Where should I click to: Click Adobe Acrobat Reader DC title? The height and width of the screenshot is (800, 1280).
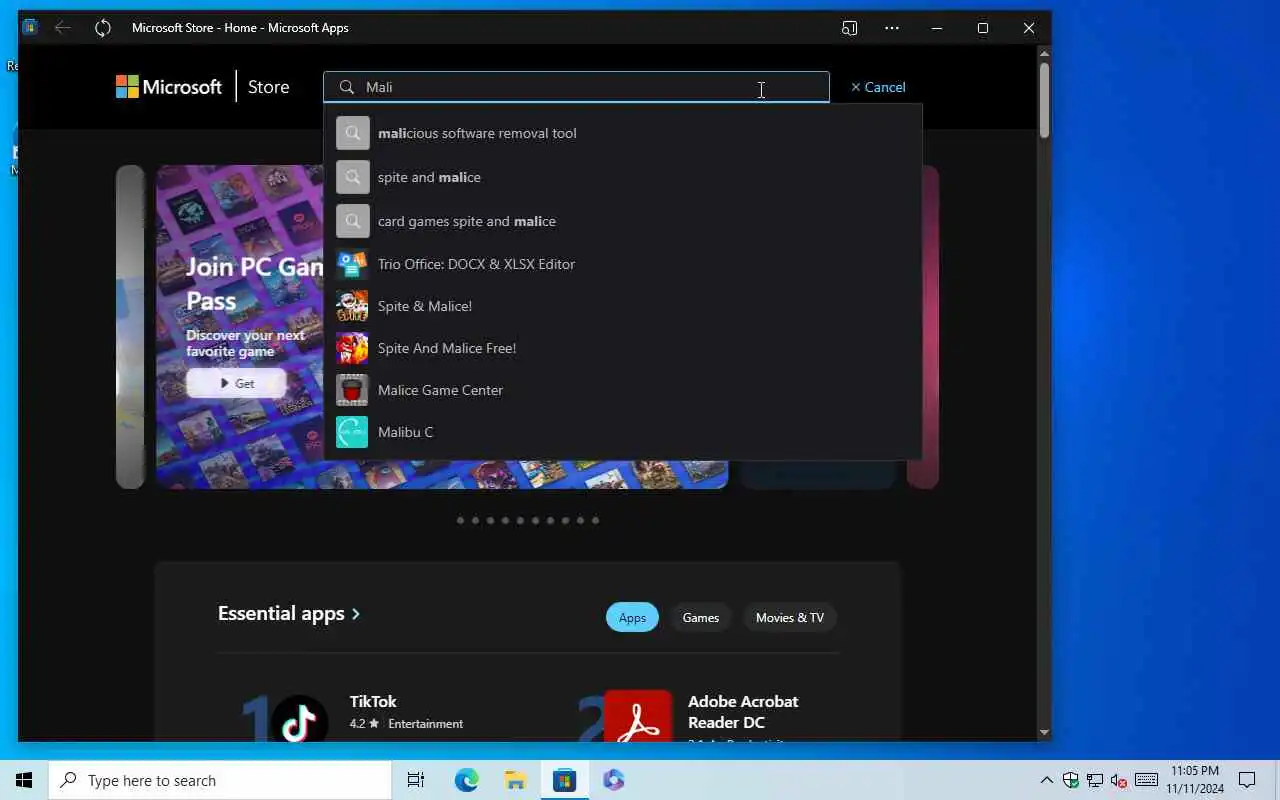743,711
